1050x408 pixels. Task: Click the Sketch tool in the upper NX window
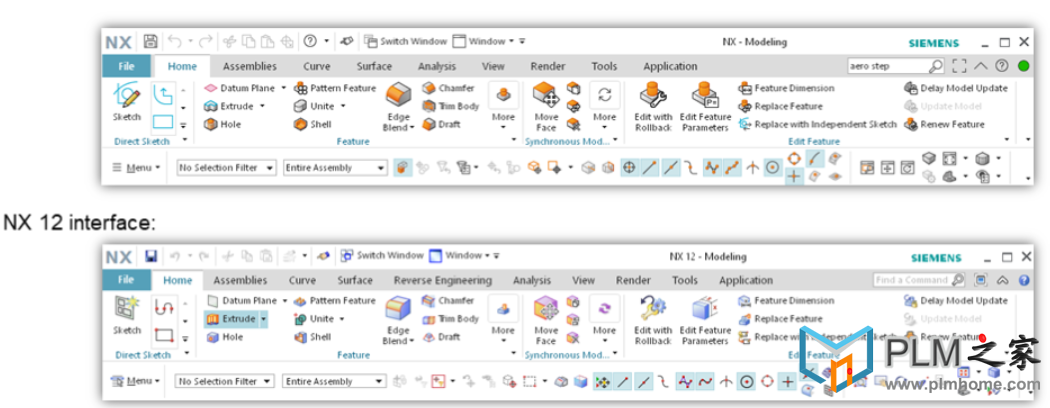127,103
